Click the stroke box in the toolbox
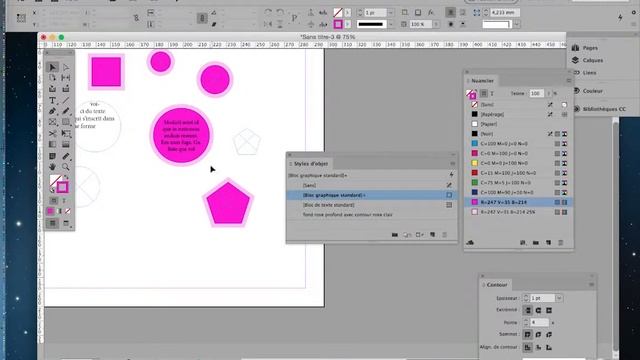This screenshot has width=640, height=360. (x=62, y=187)
